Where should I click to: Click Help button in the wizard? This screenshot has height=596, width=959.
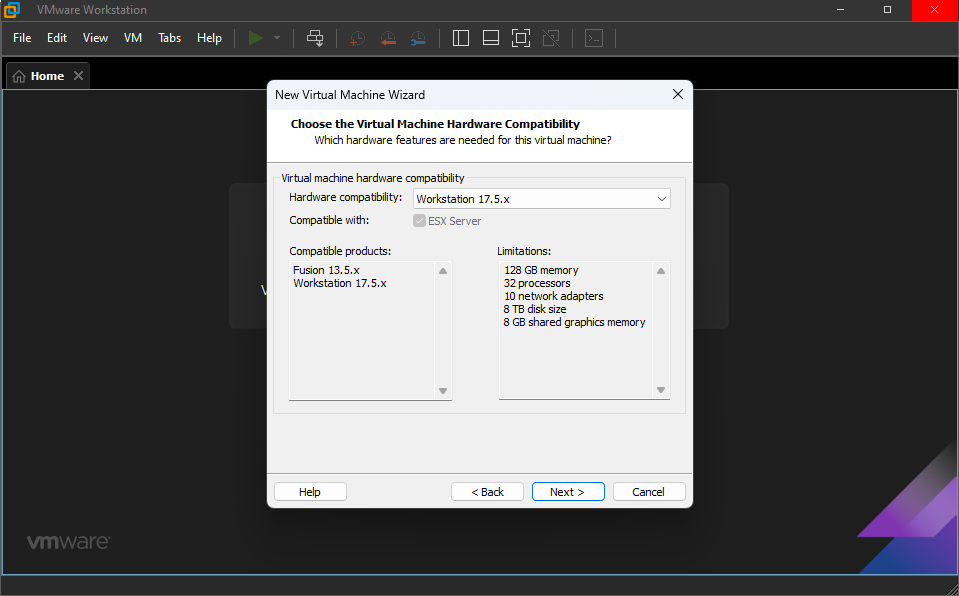click(310, 492)
